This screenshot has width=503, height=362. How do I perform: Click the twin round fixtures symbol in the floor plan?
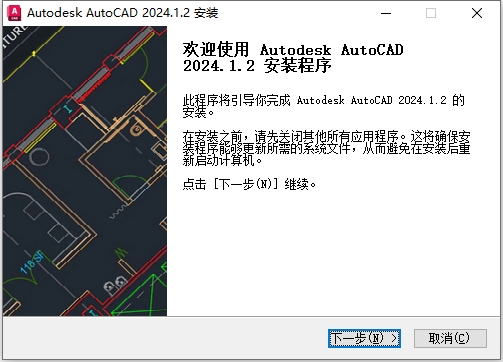115,284
